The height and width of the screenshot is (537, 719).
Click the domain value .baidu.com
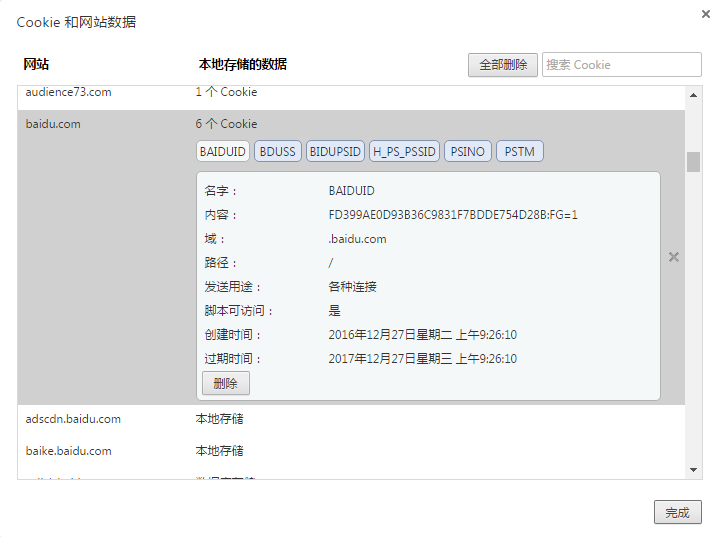[357, 239]
